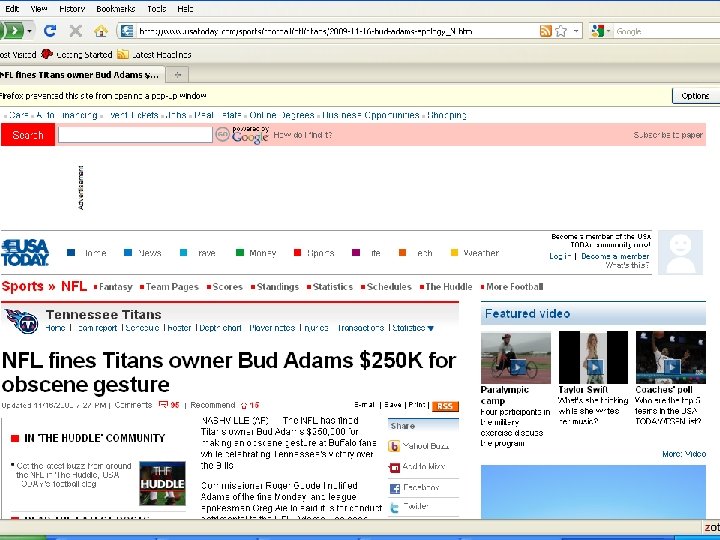The height and width of the screenshot is (540, 720).
Task: Click the USA Today site search field
Action: click(x=135, y=135)
